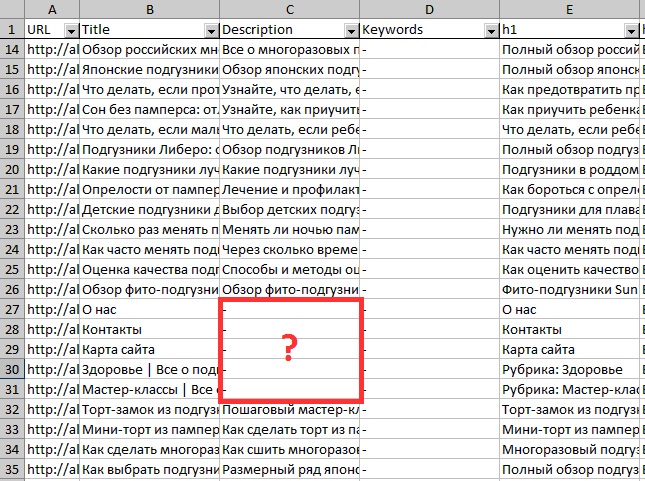Select description 'Размерный ряд япон'
Screen dimensions: 645x481
click(x=290, y=469)
